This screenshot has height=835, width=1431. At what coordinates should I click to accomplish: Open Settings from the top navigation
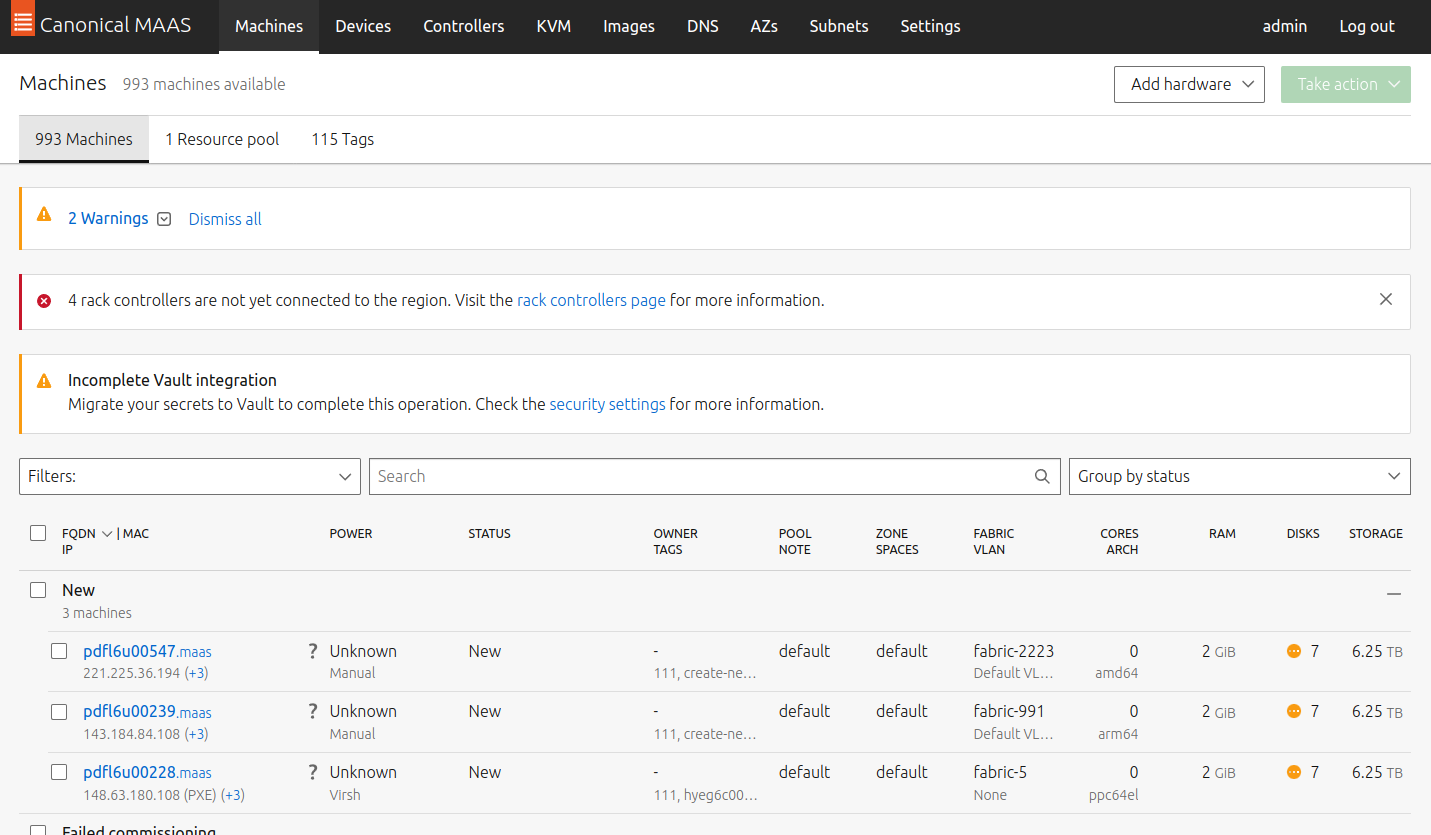tap(929, 26)
